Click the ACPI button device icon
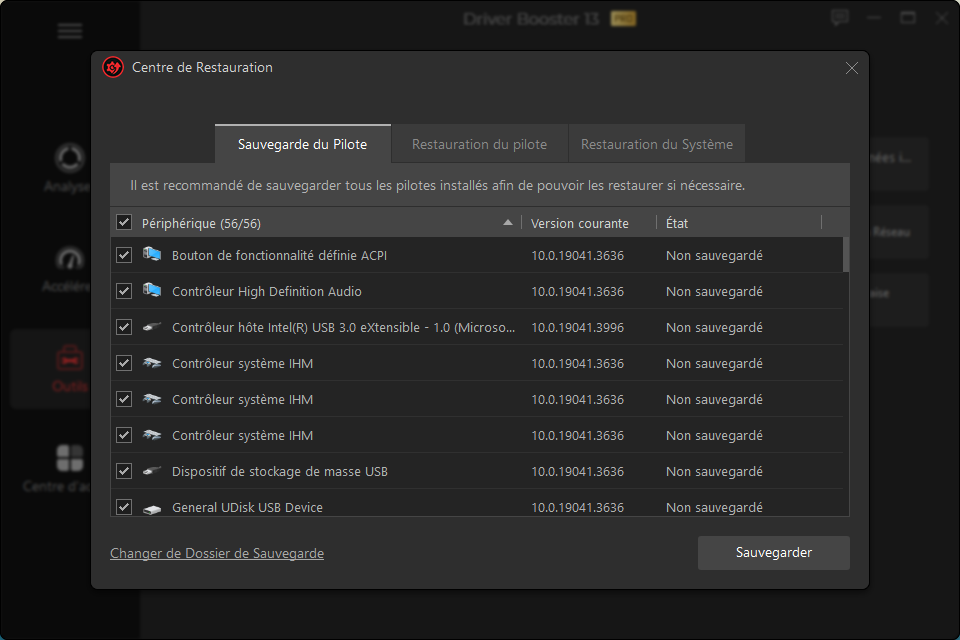The width and height of the screenshot is (960, 640). pyautogui.click(x=152, y=255)
